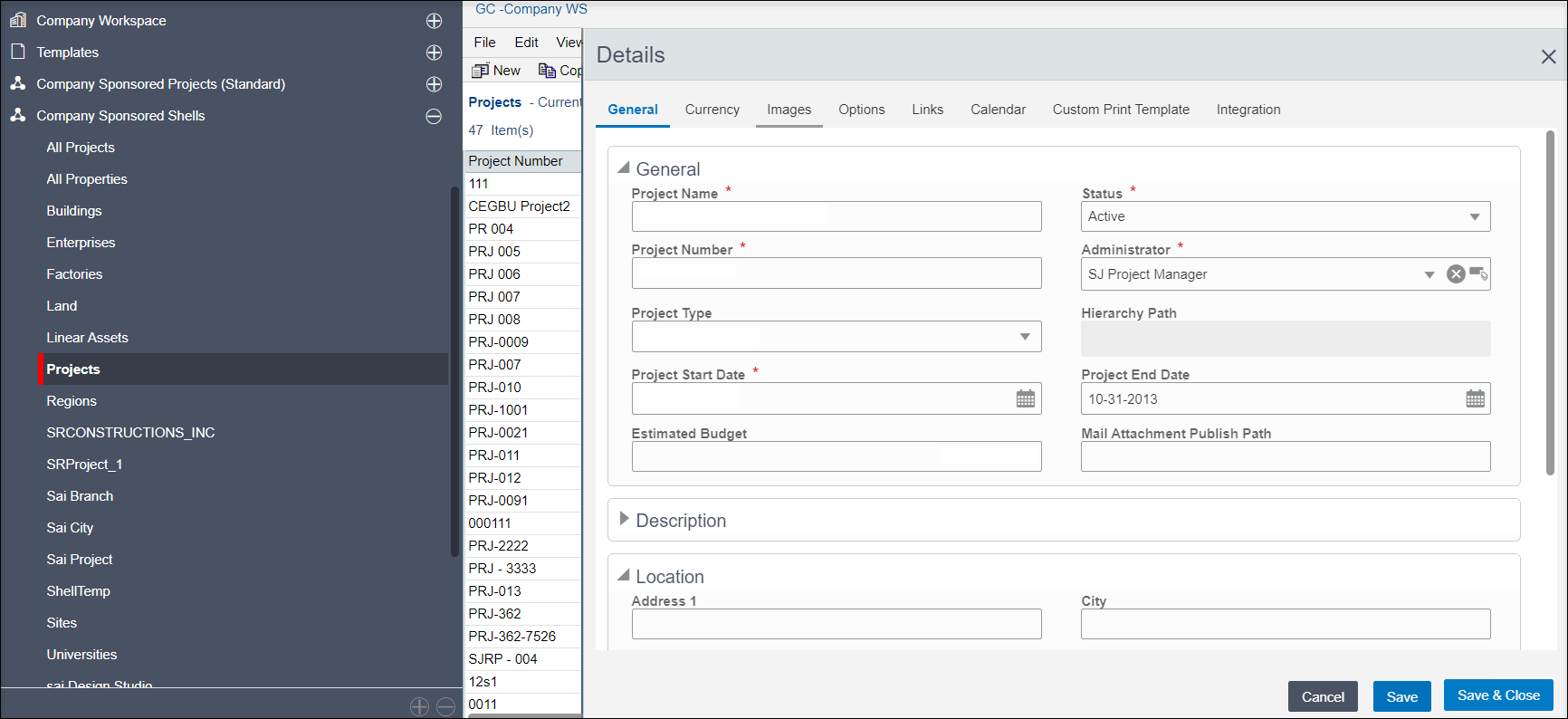Switch to the Options tab
Viewport: 1568px width, 719px height.
(862, 110)
